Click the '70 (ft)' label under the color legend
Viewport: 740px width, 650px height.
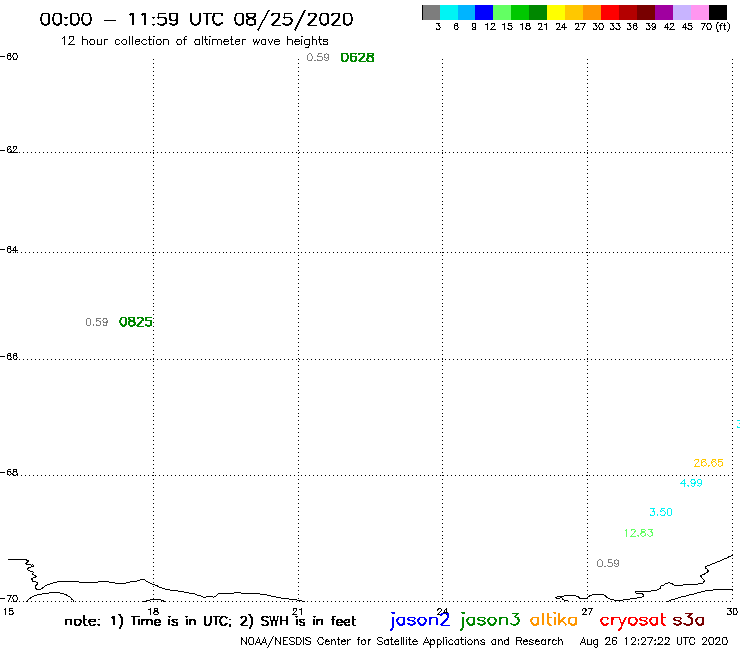tap(715, 26)
